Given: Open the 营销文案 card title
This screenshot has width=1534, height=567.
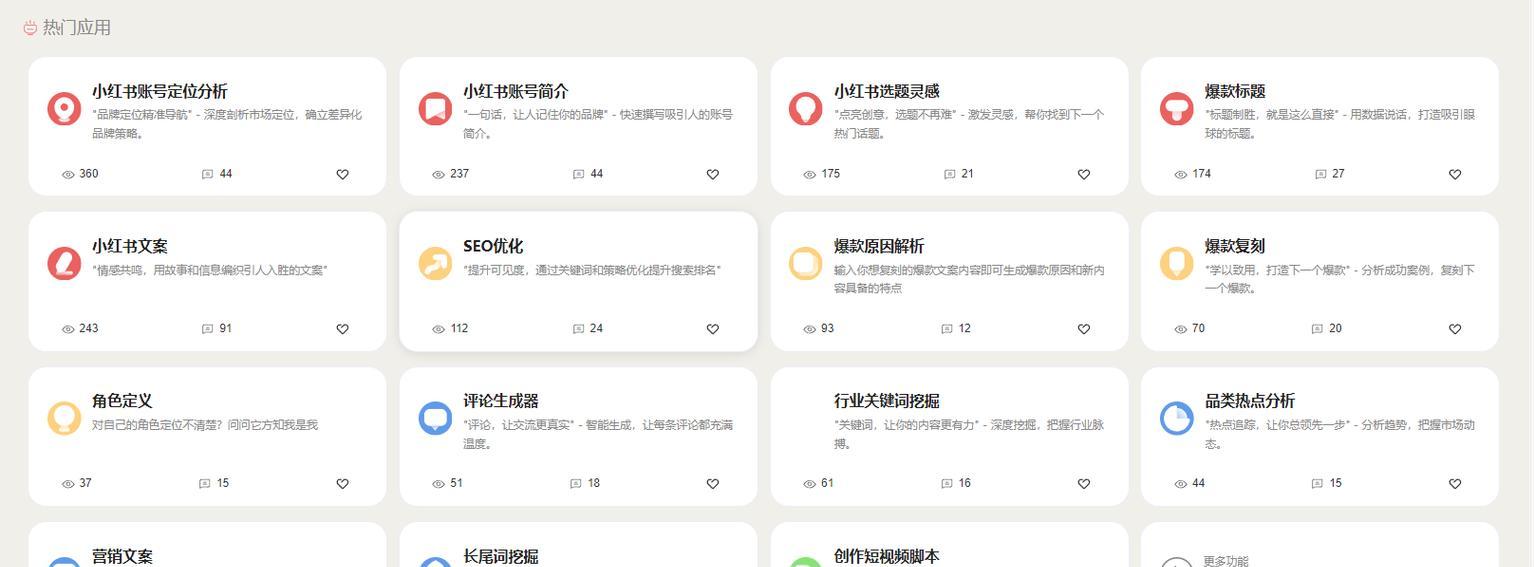Looking at the screenshot, I should click(122, 556).
